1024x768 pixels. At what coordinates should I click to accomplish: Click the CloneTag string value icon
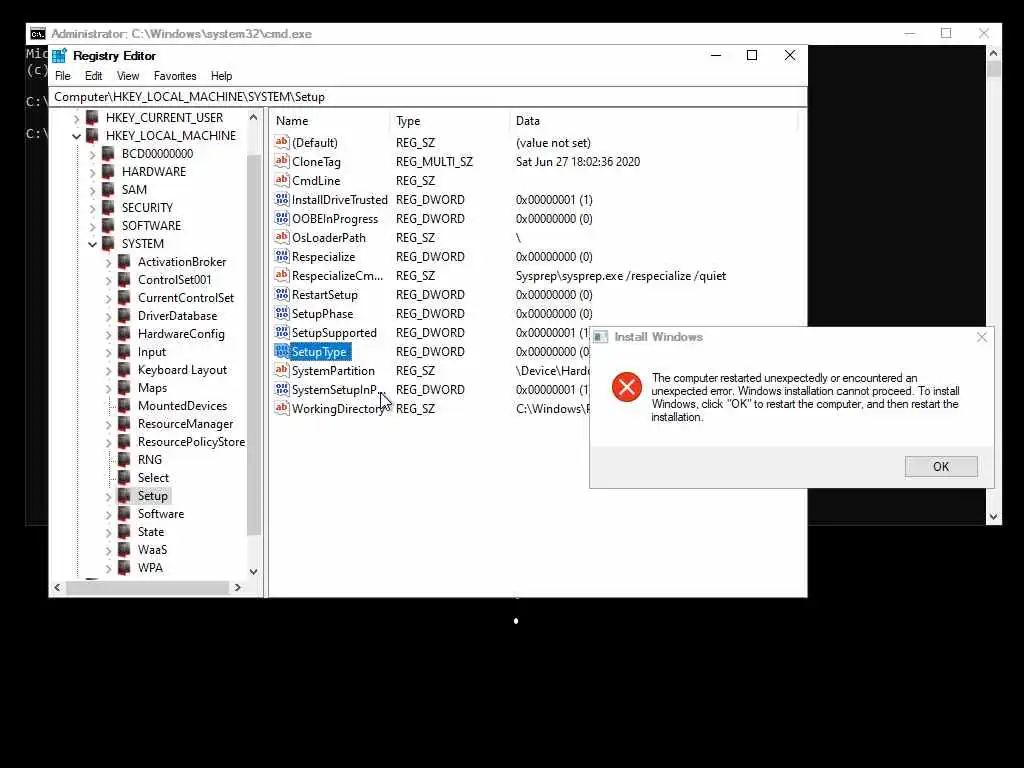tap(281, 161)
